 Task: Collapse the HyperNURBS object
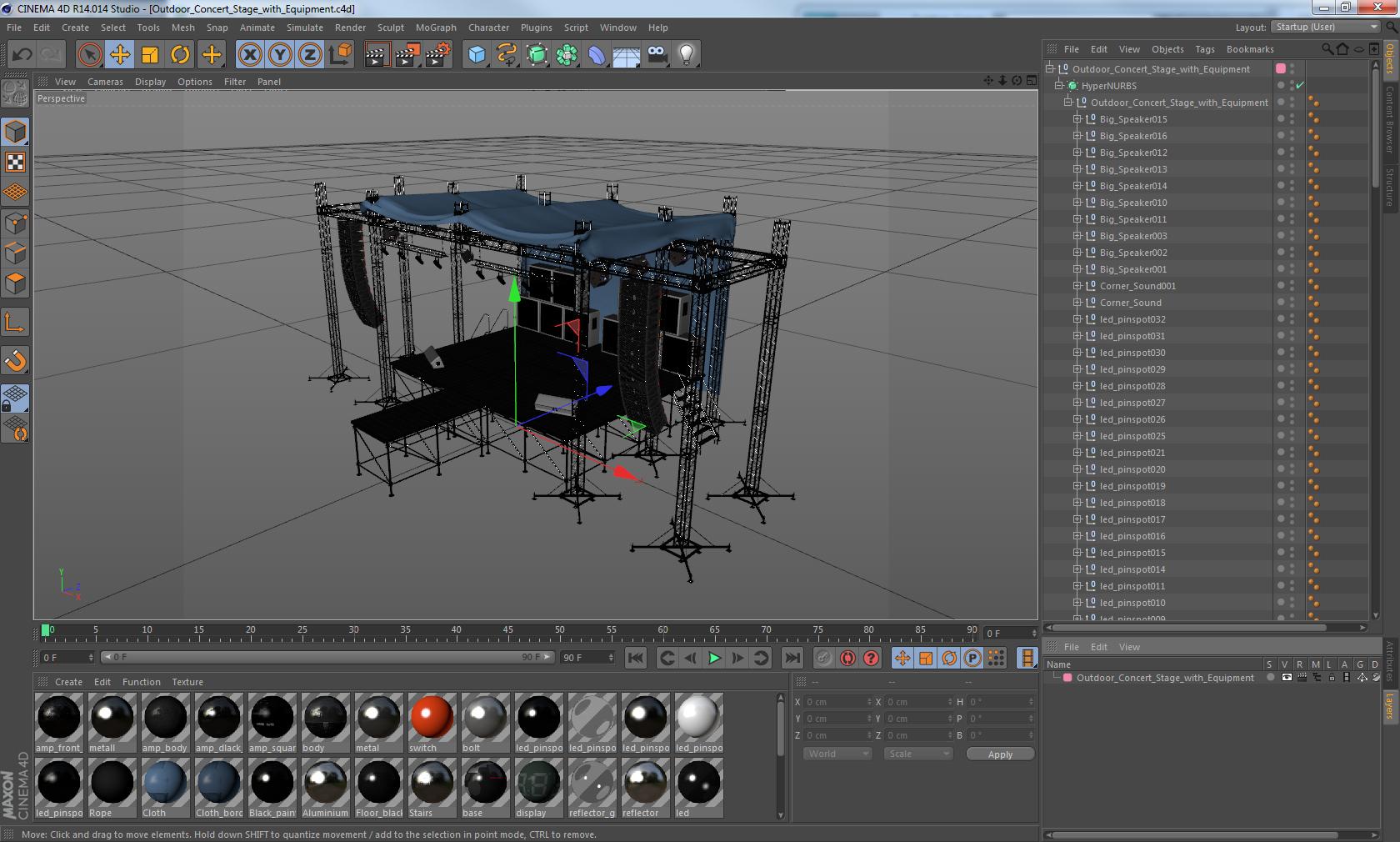click(x=1059, y=86)
